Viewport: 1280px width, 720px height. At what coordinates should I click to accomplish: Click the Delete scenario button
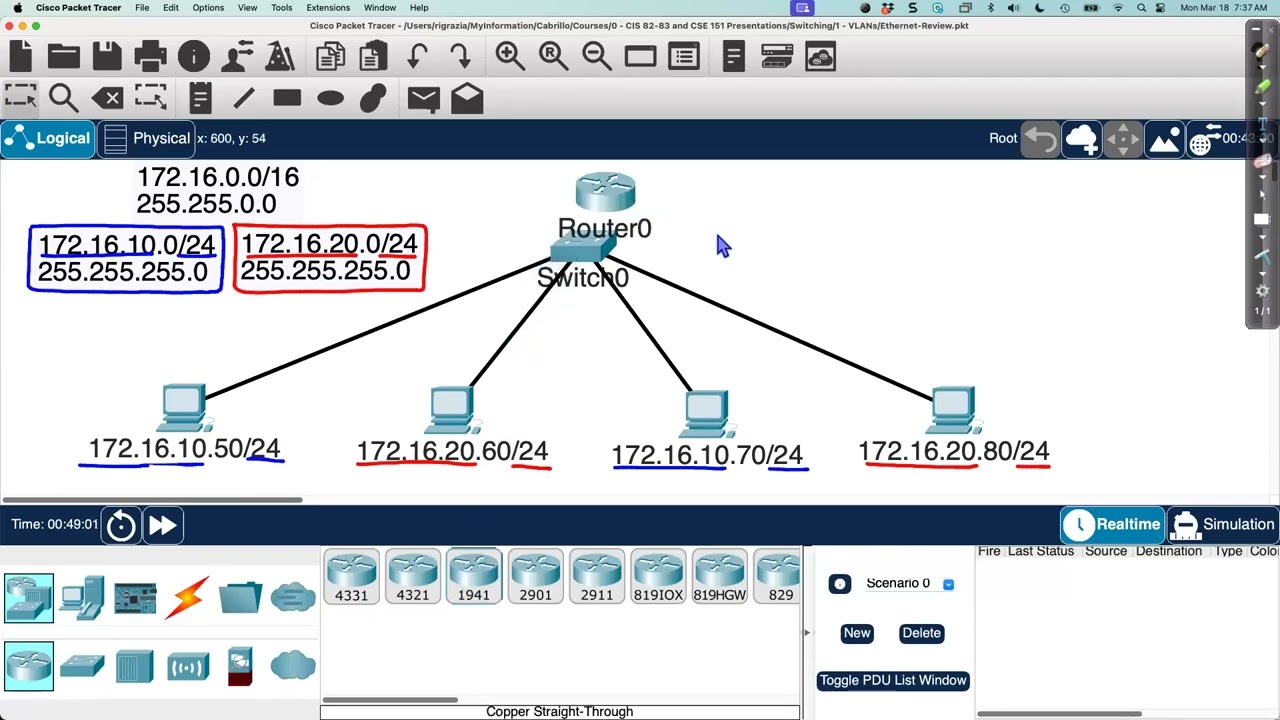921,633
